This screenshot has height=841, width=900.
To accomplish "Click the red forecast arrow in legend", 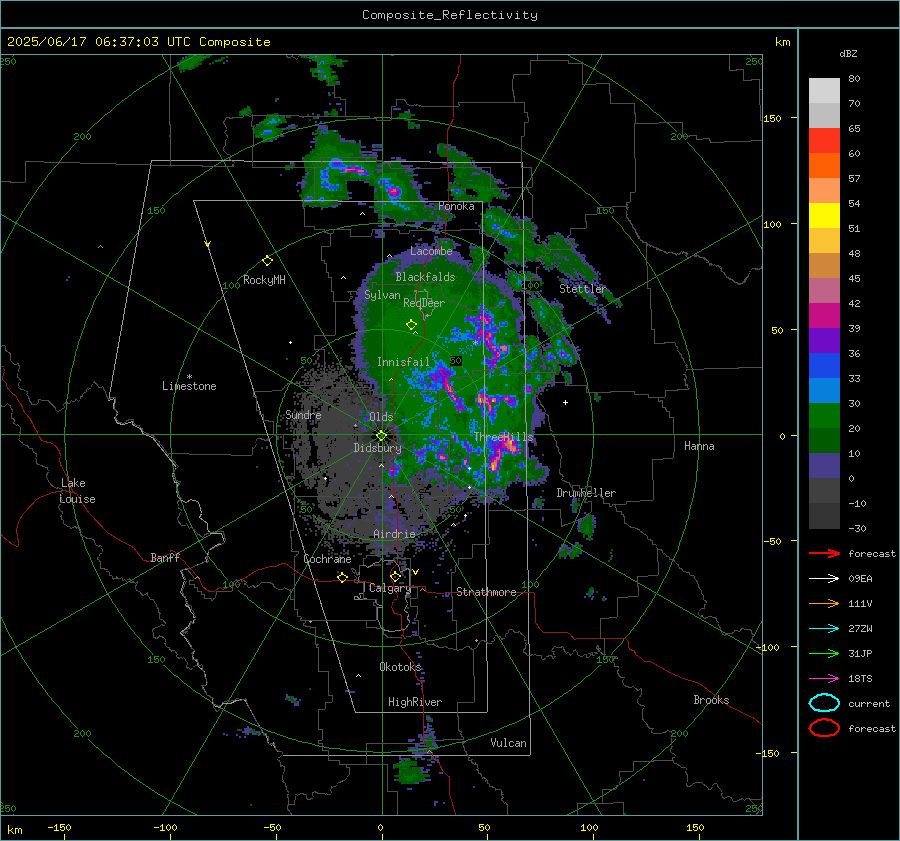I will [824, 553].
